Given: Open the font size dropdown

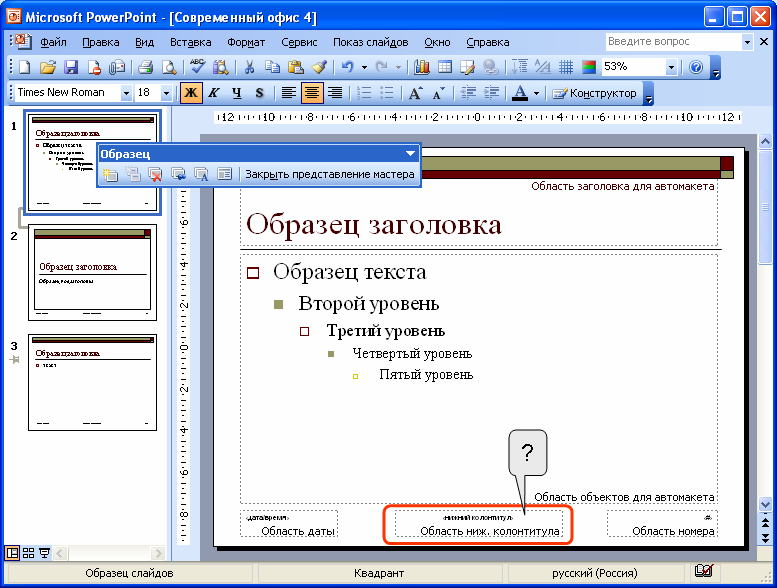Looking at the screenshot, I should pos(166,93).
